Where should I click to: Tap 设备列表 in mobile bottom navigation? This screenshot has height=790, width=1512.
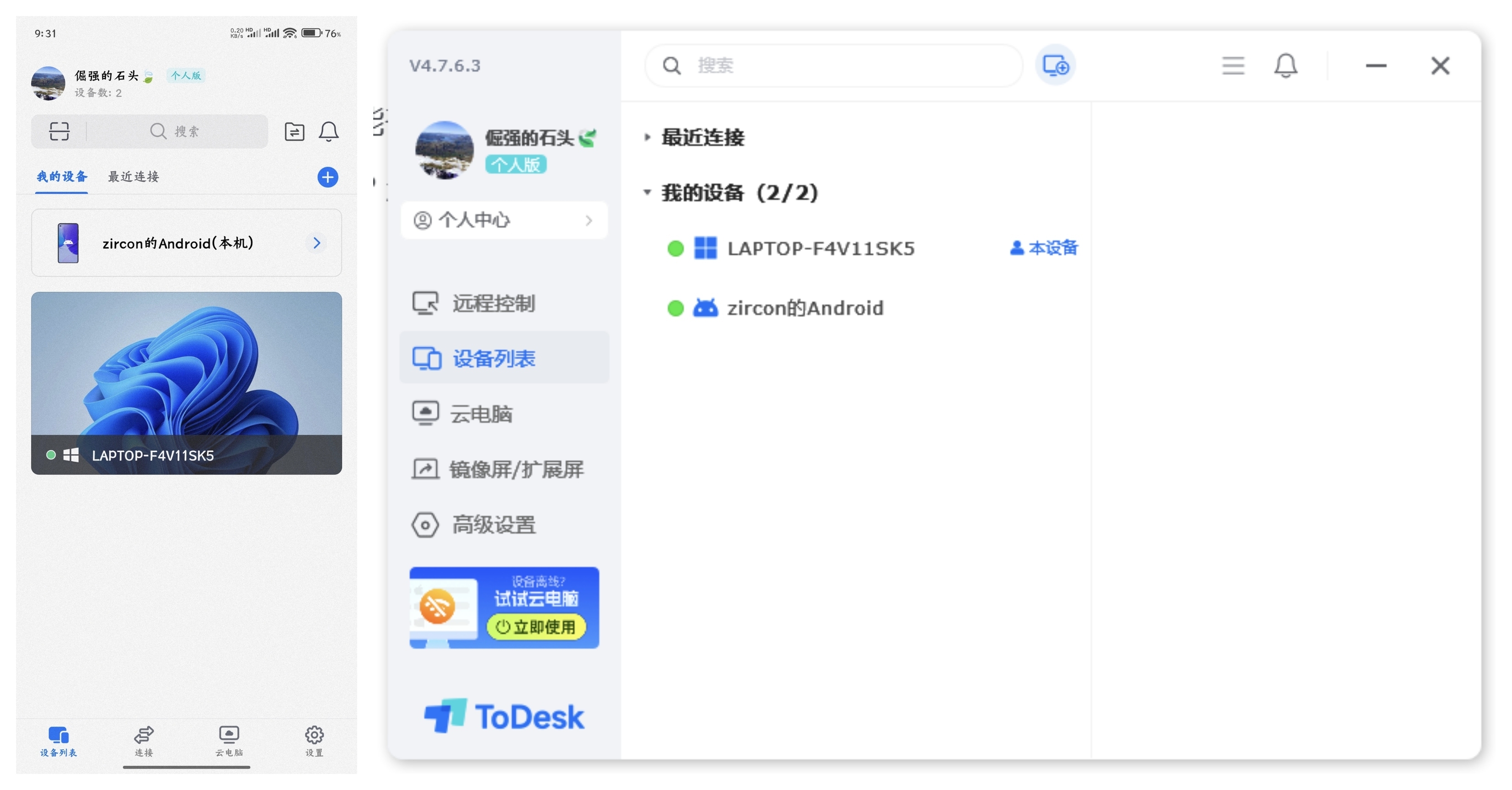tap(59, 741)
